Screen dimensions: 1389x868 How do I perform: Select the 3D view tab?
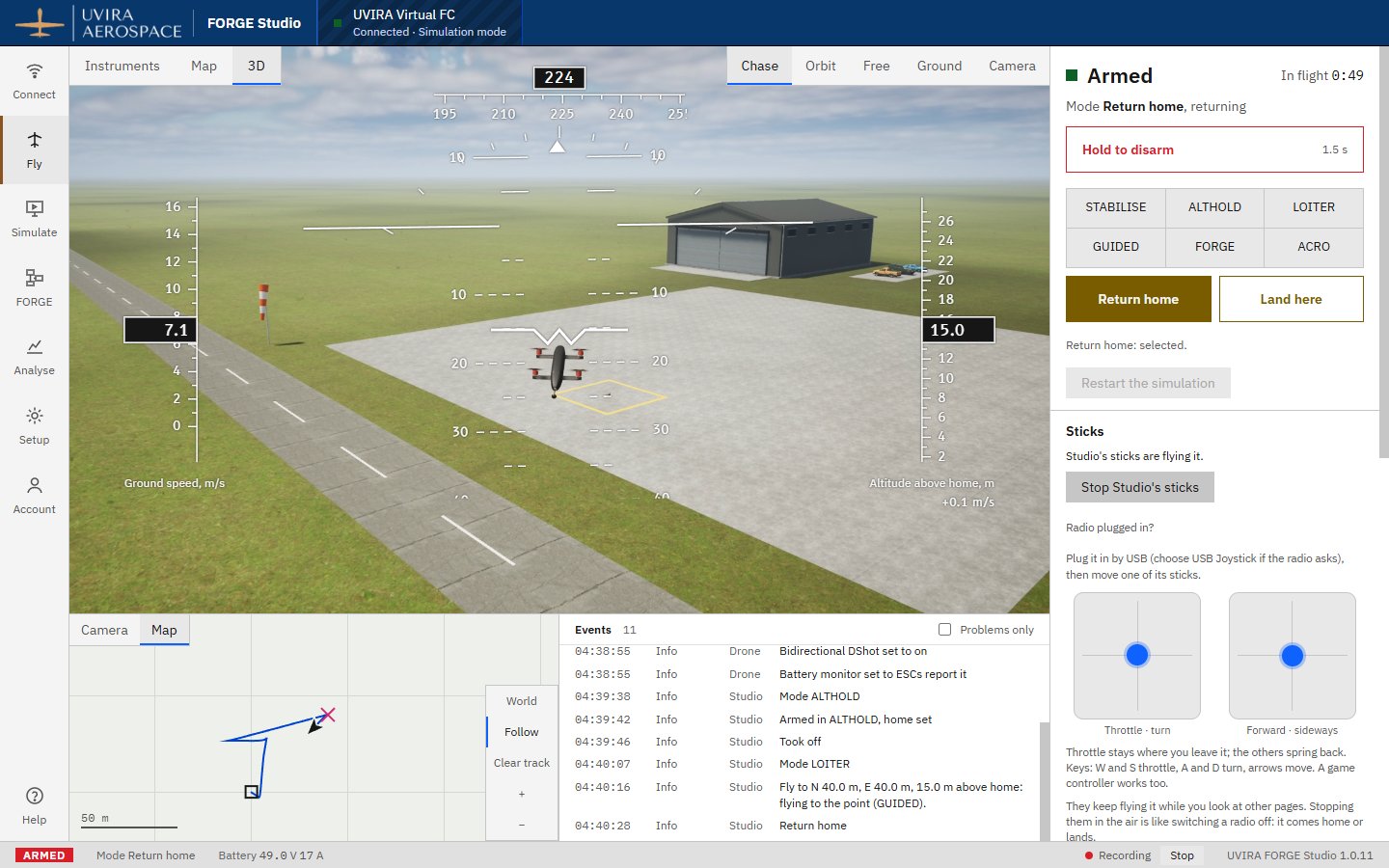pyautogui.click(x=257, y=66)
